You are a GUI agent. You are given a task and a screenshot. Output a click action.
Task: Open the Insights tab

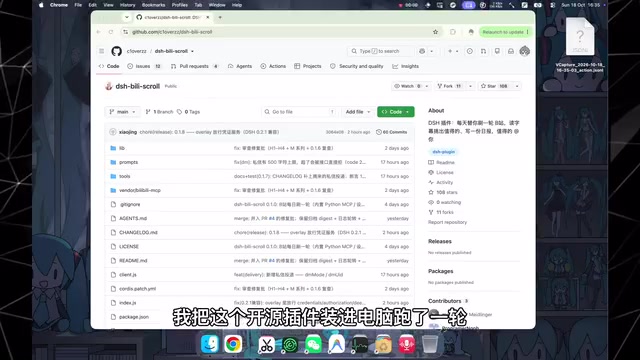coord(406,66)
